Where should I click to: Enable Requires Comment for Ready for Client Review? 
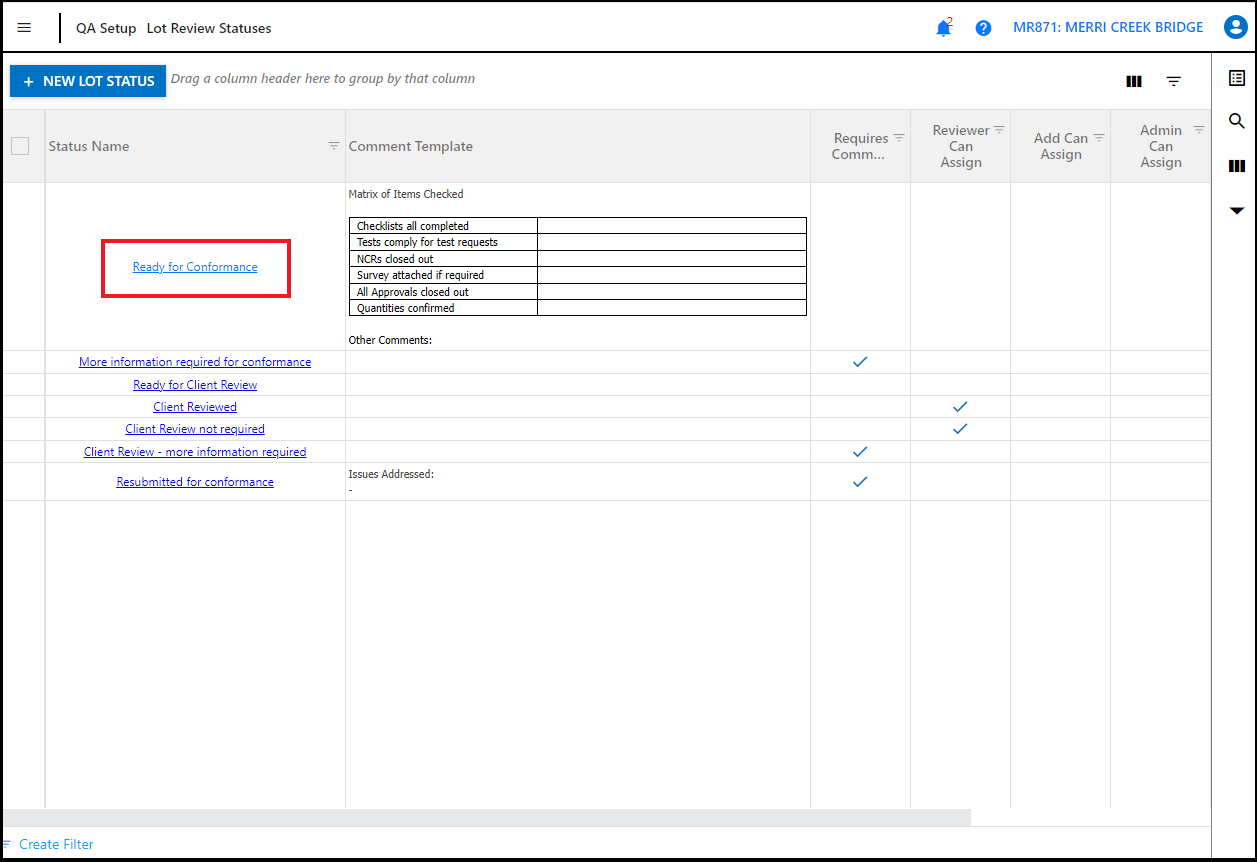(860, 384)
